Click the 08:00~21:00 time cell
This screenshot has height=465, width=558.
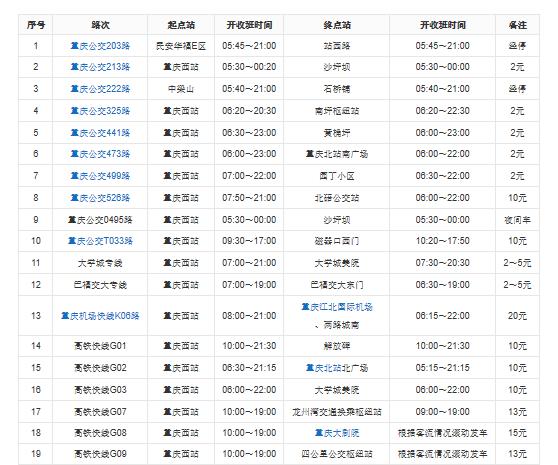(x=249, y=316)
